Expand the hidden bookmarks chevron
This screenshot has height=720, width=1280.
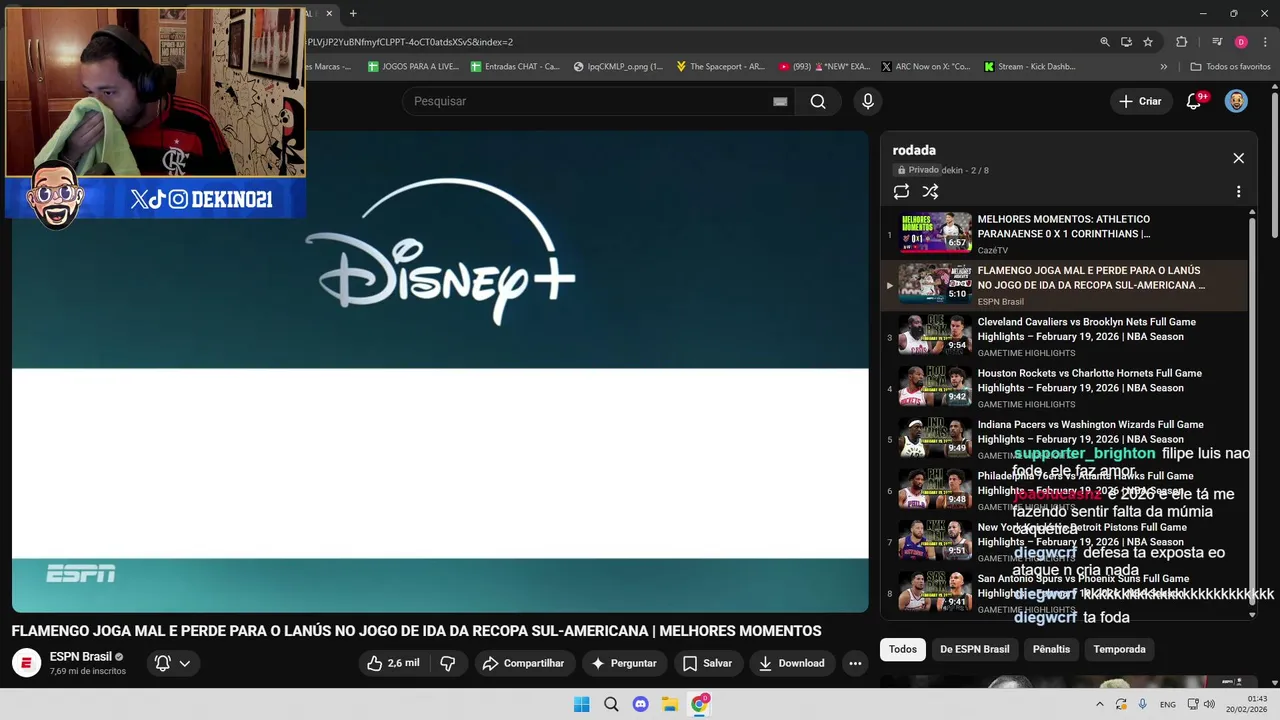(x=1164, y=67)
